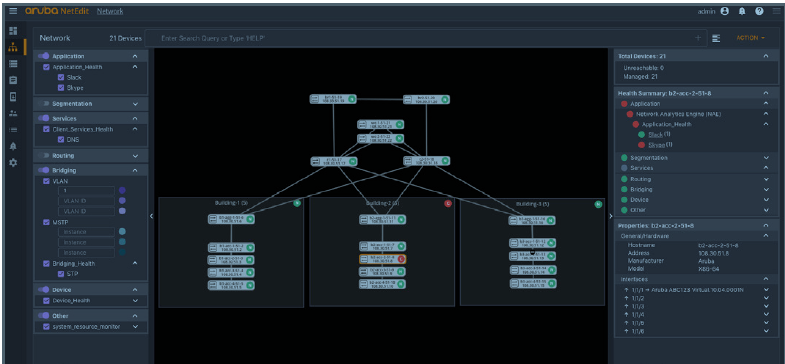Select the highlighted b2-acc-2 device node
Viewport: 785px width, 364px height.
[x=382, y=259]
